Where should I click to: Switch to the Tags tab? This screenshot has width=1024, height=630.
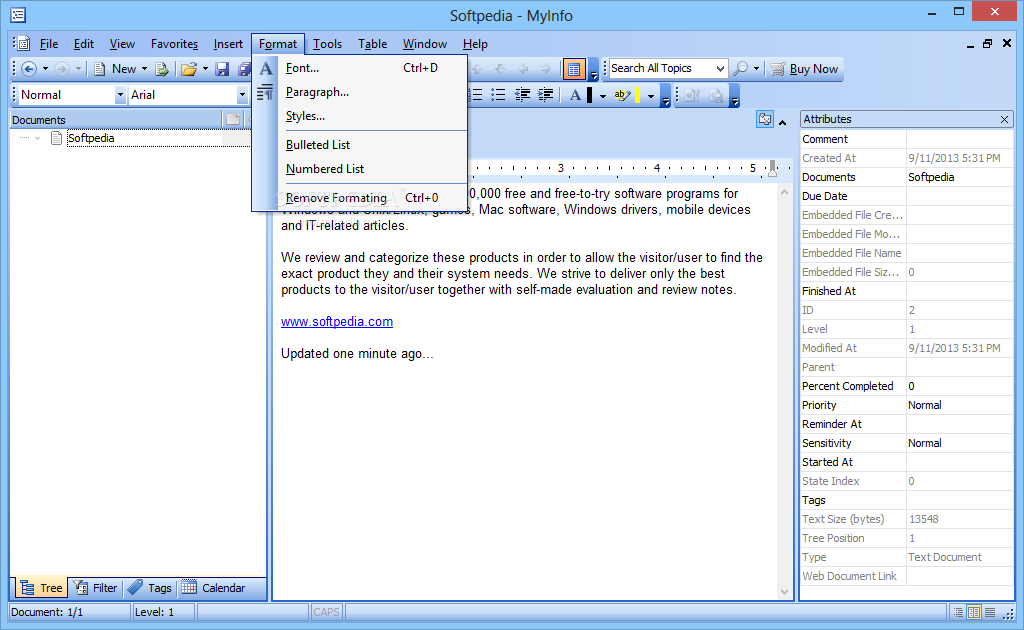[150, 588]
